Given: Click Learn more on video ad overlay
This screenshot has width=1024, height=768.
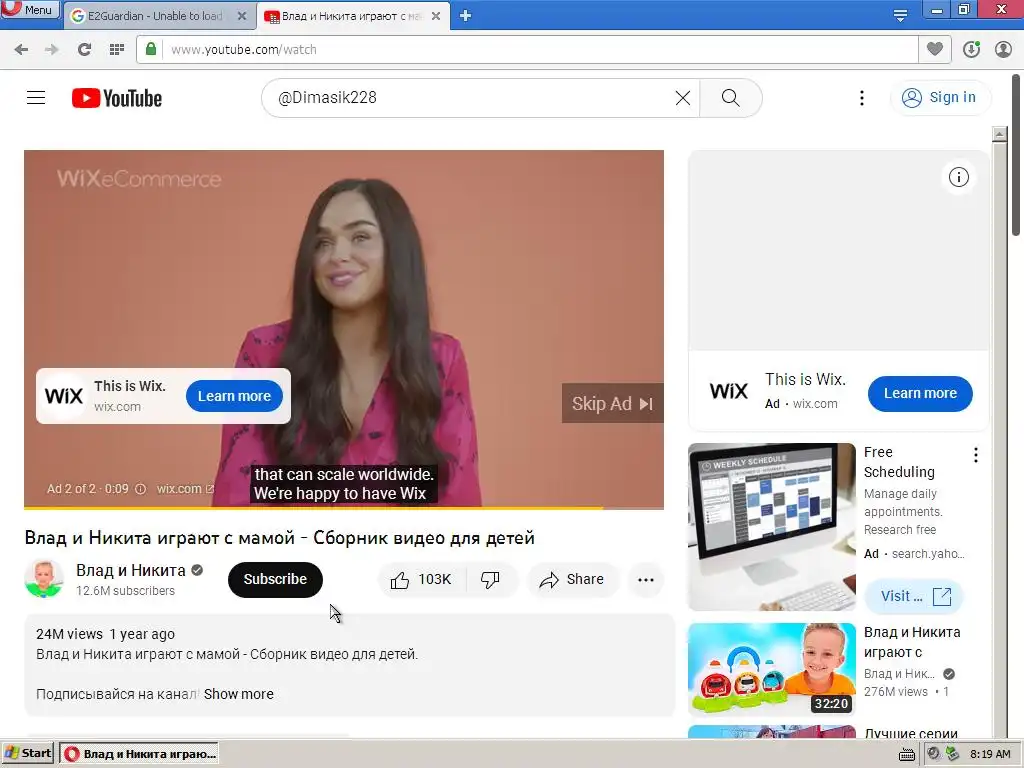Looking at the screenshot, I should click(x=234, y=396).
